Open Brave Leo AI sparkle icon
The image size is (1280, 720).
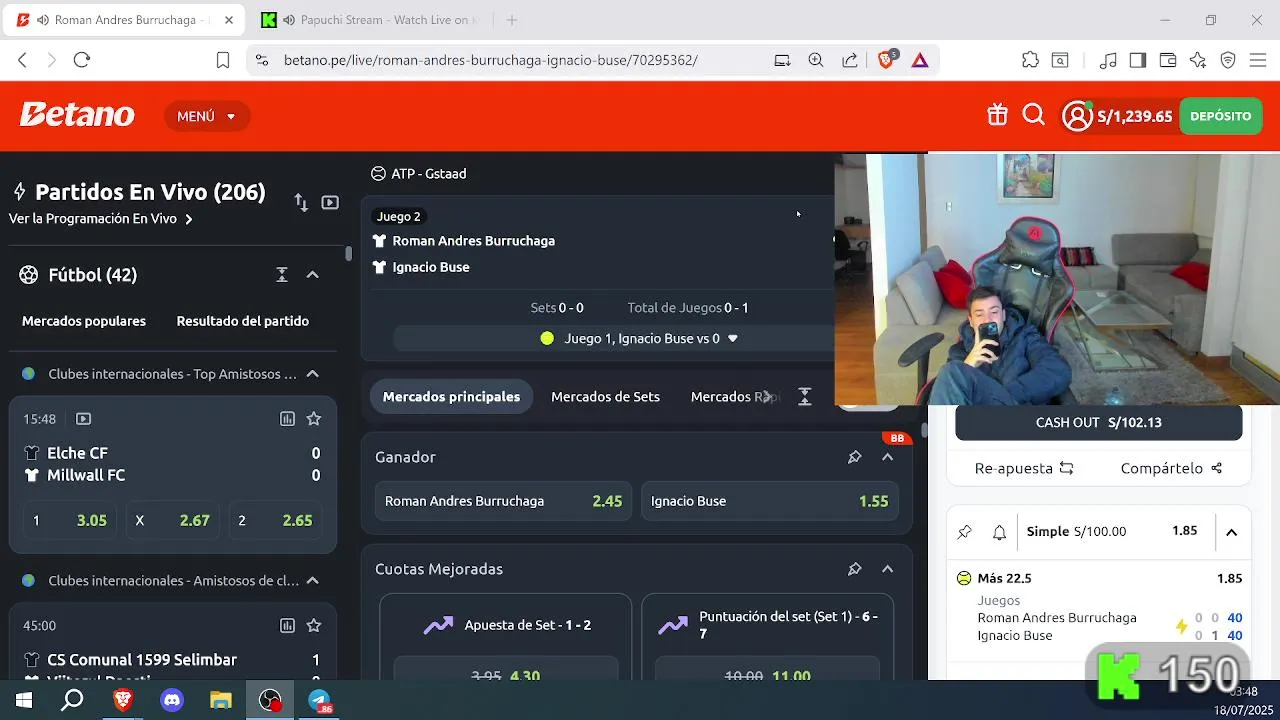pyautogui.click(x=1198, y=60)
